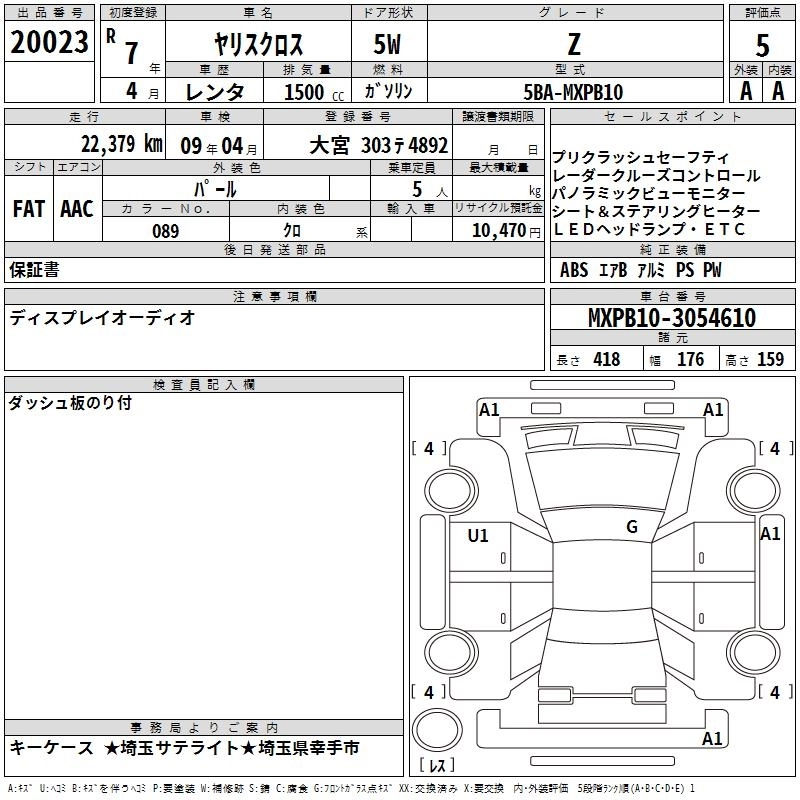Select the recycle deposit 10,470円

tap(506, 231)
